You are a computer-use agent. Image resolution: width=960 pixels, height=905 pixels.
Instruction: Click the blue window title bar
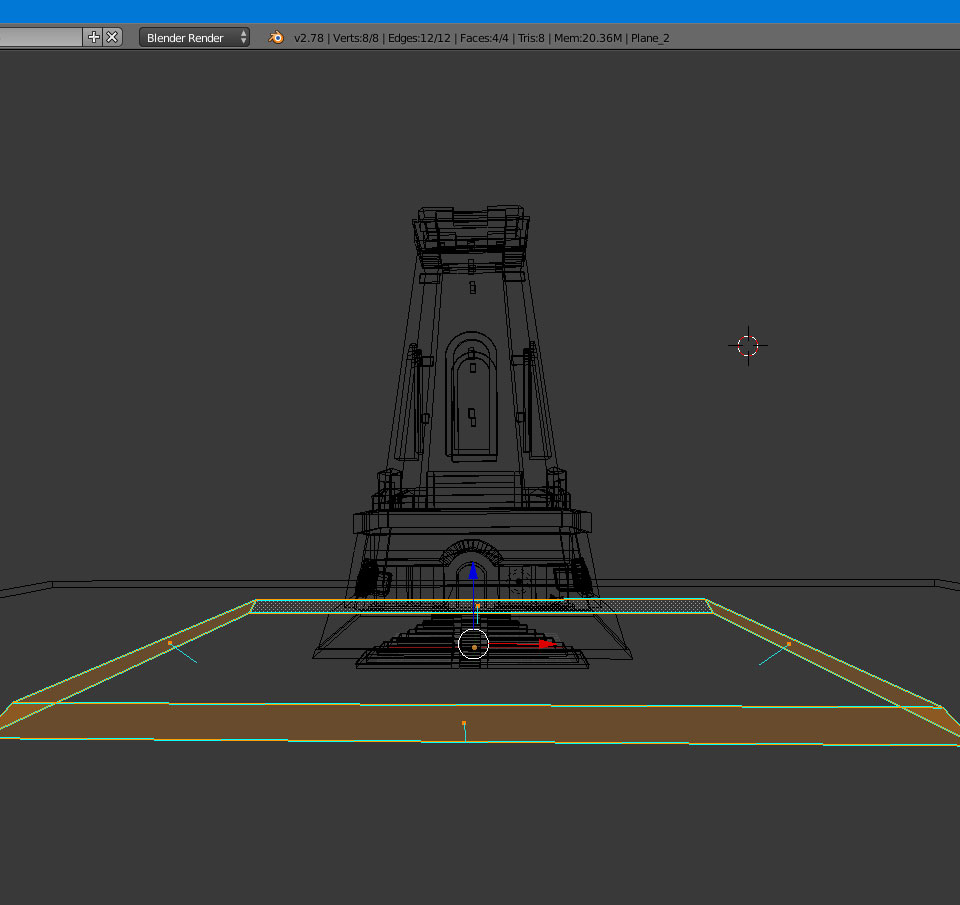coord(480,11)
